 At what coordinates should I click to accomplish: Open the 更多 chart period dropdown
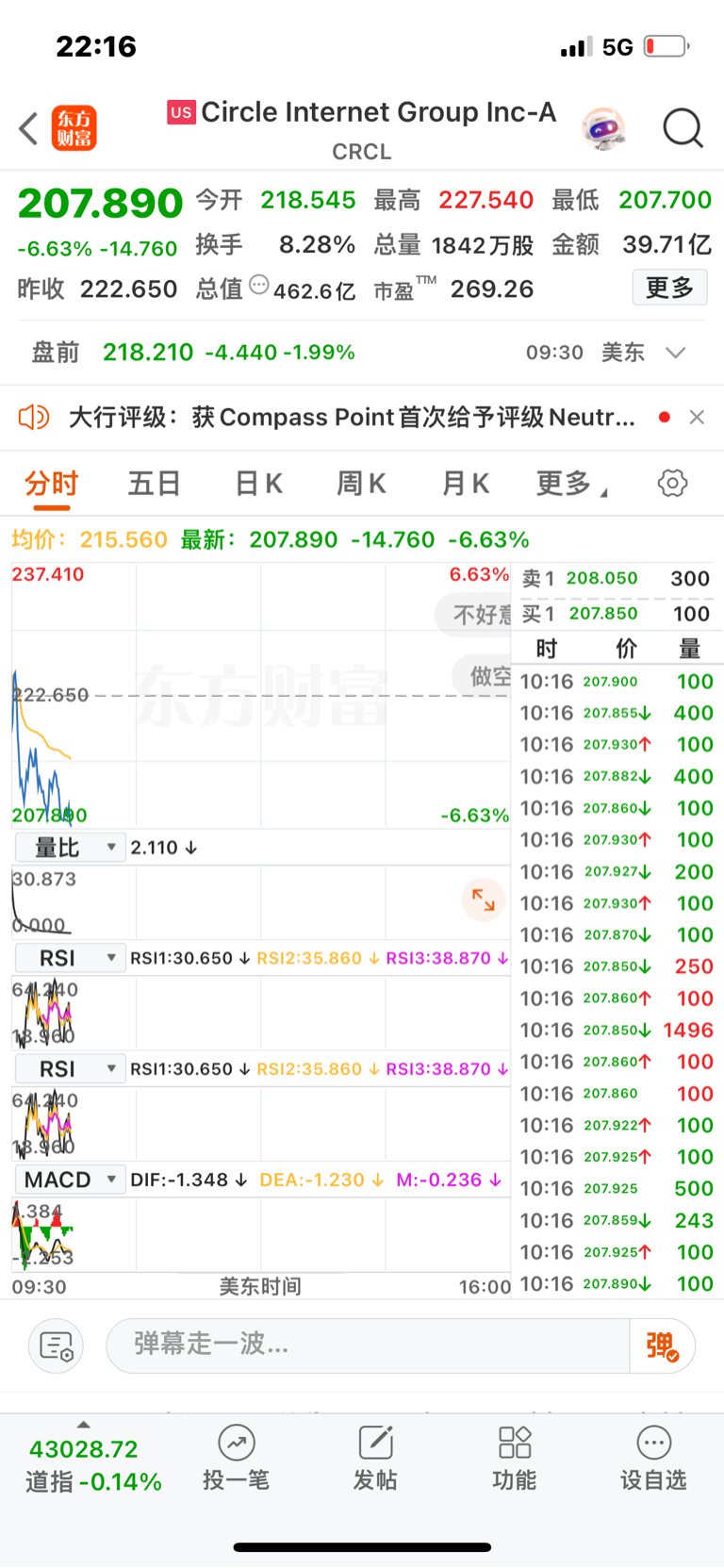coord(571,484)
